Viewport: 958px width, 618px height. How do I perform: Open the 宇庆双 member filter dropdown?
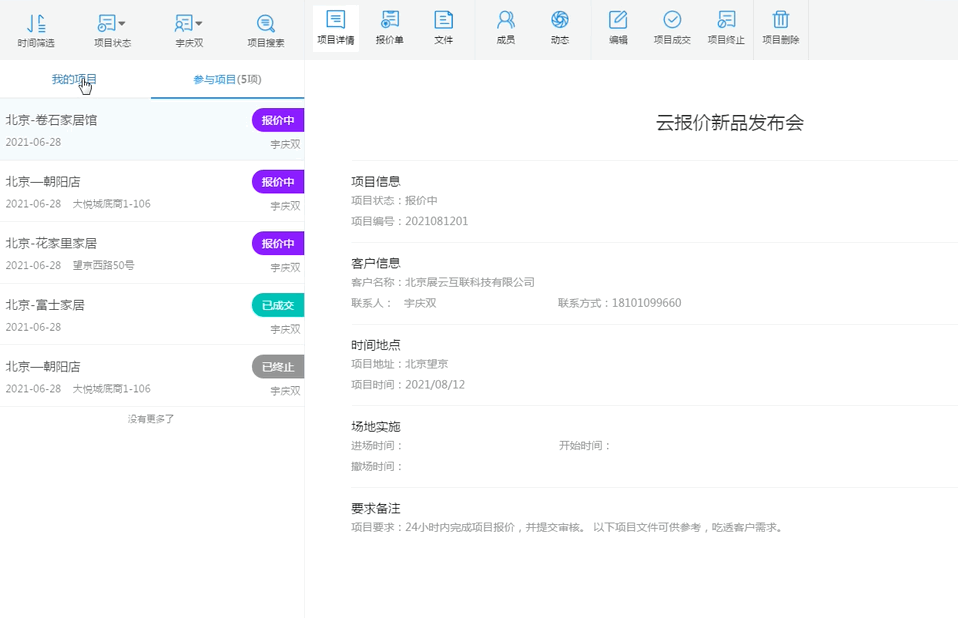click(189, 30)
